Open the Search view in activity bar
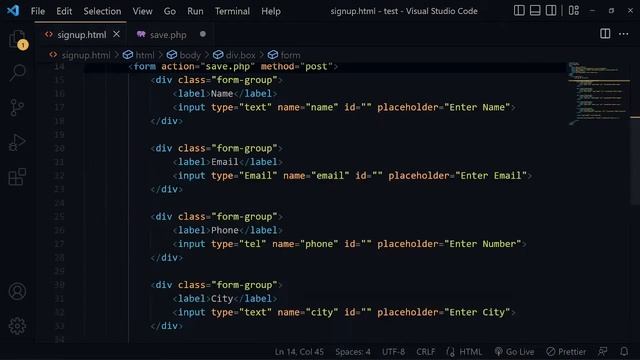The width and height of the screenshot is (640, 360). click(18, 73)
